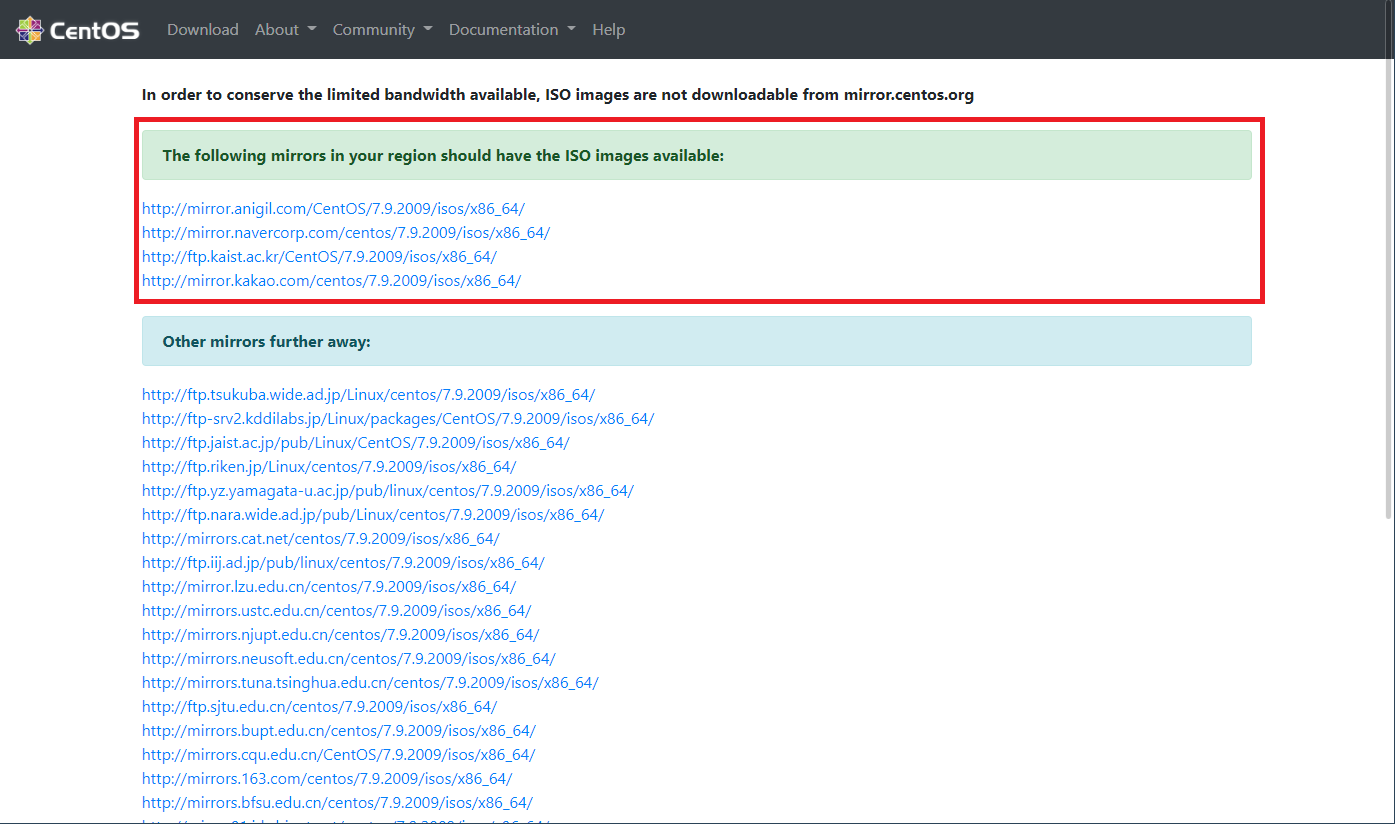Open the mirror.anigil.com ISO mirror link
The width and height of the screenshot is (1395, 824).
tap(333, 209)
